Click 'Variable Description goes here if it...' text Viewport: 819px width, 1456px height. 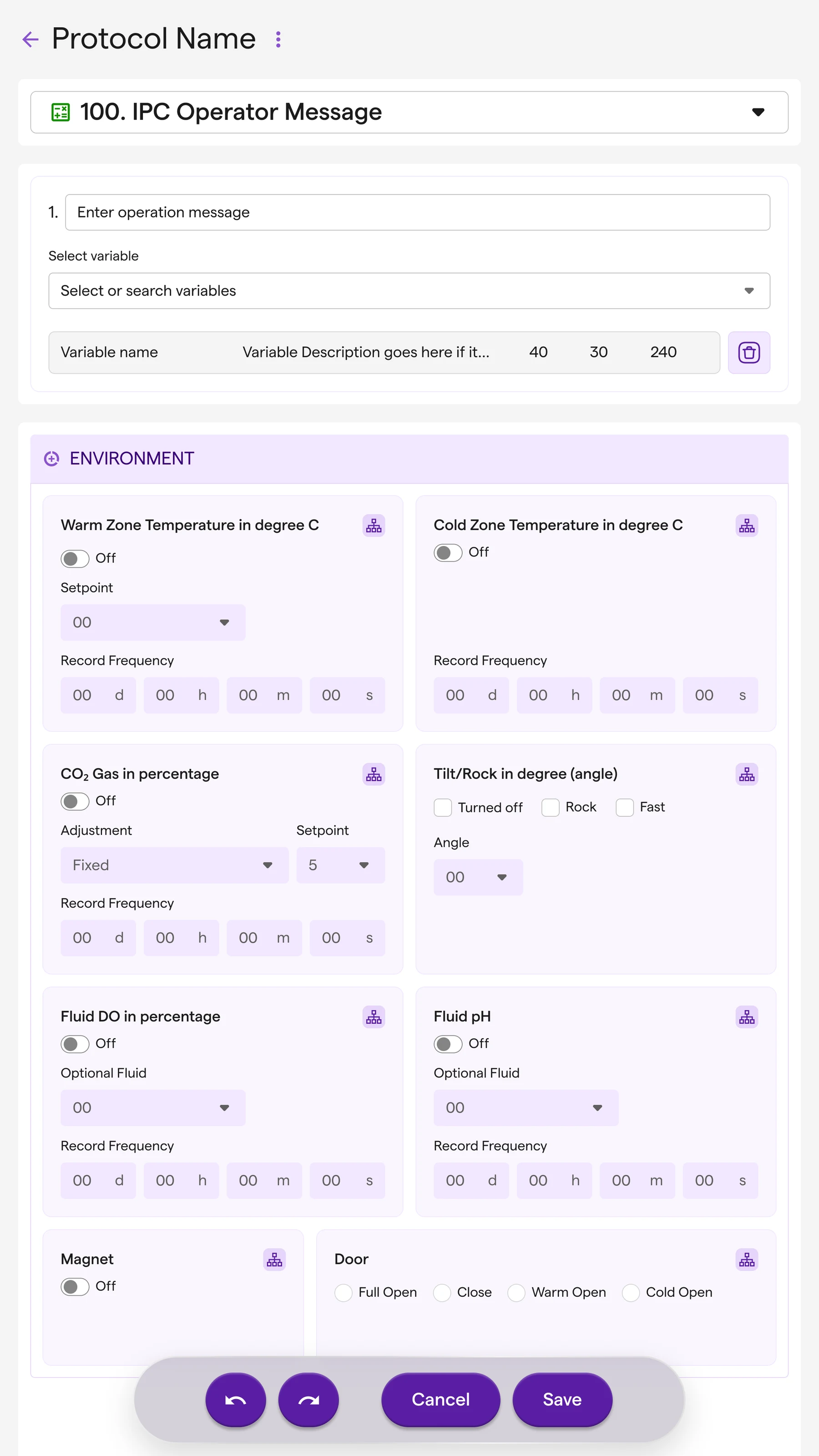[x=366, y=352]
